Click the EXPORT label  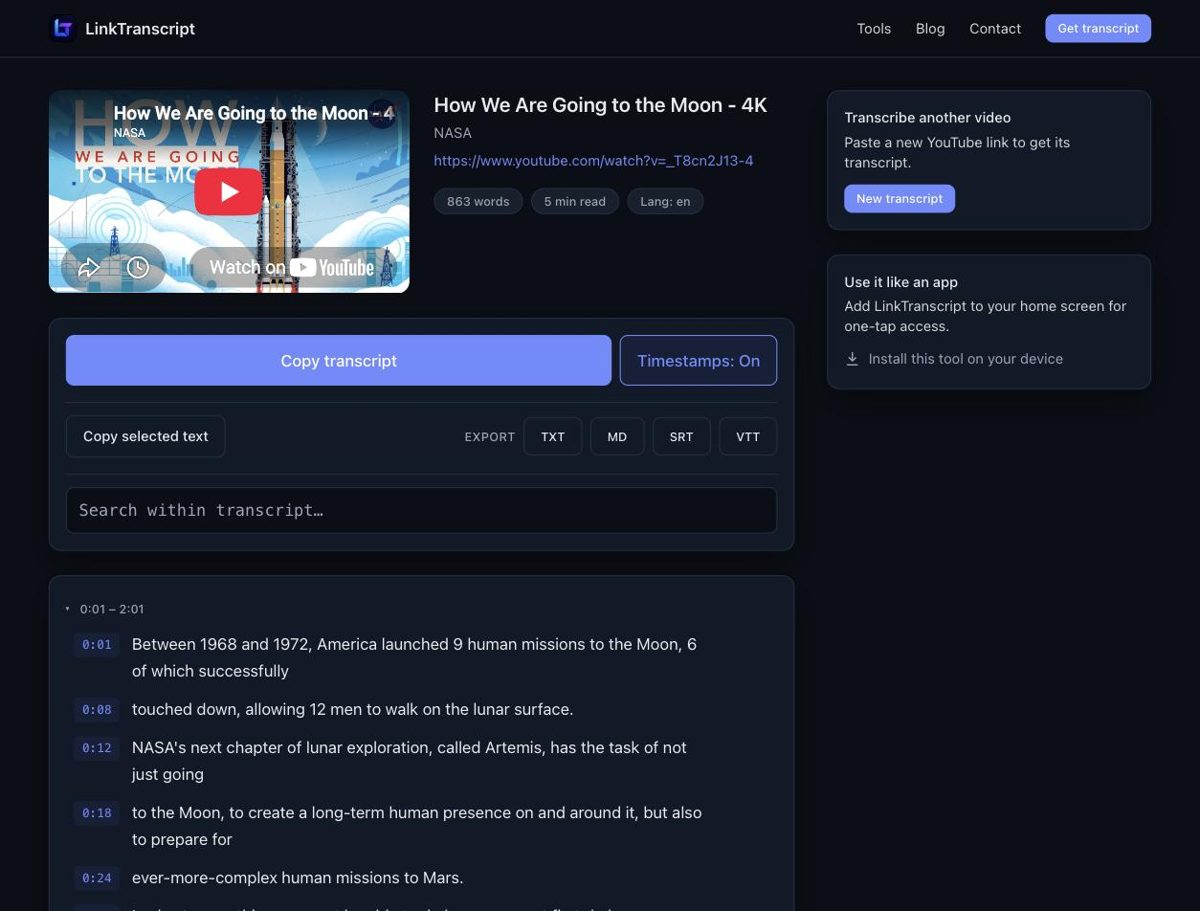[x=490, y=437]
